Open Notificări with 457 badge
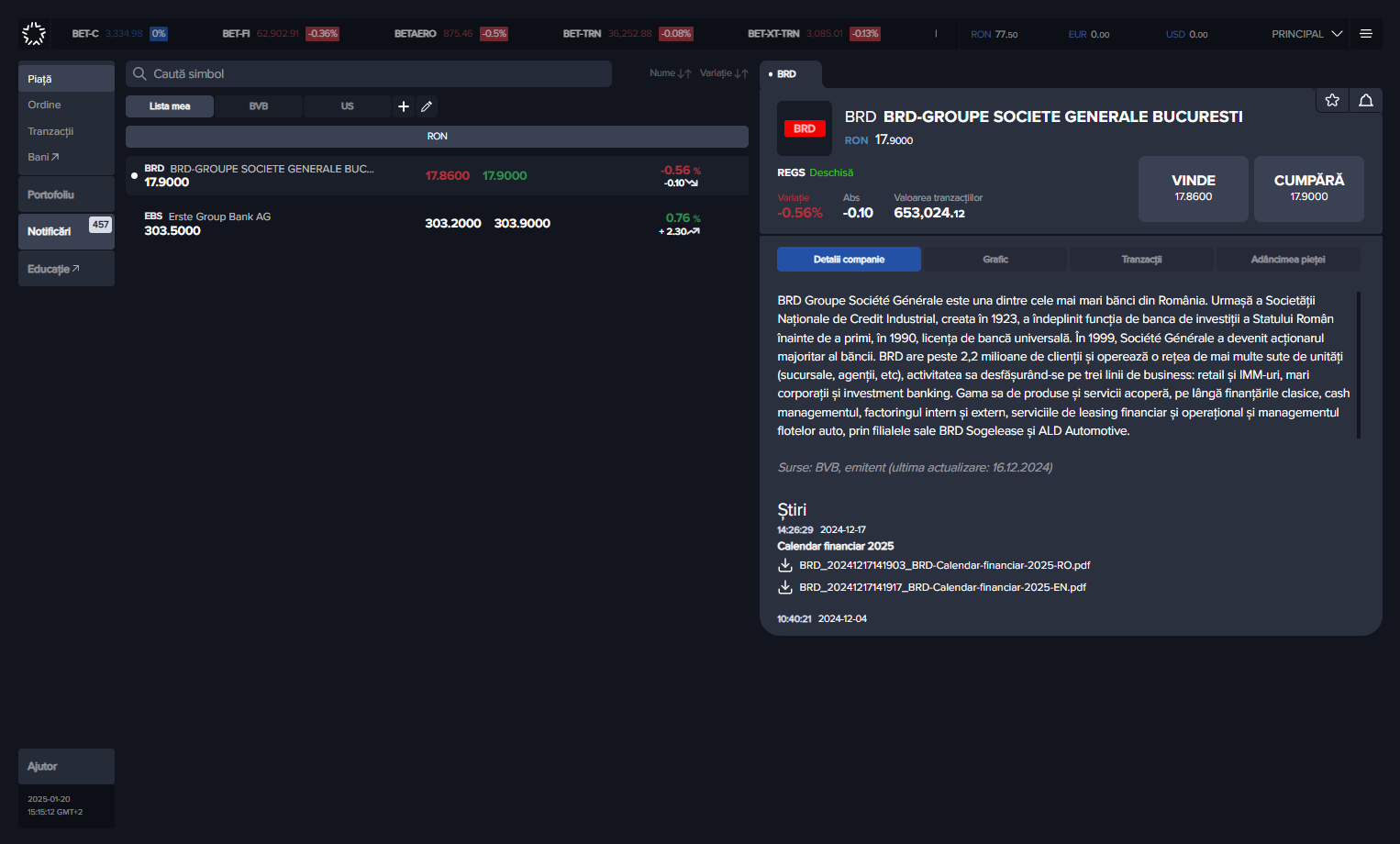Screen dimensions: 1400x844 [66, 231]
